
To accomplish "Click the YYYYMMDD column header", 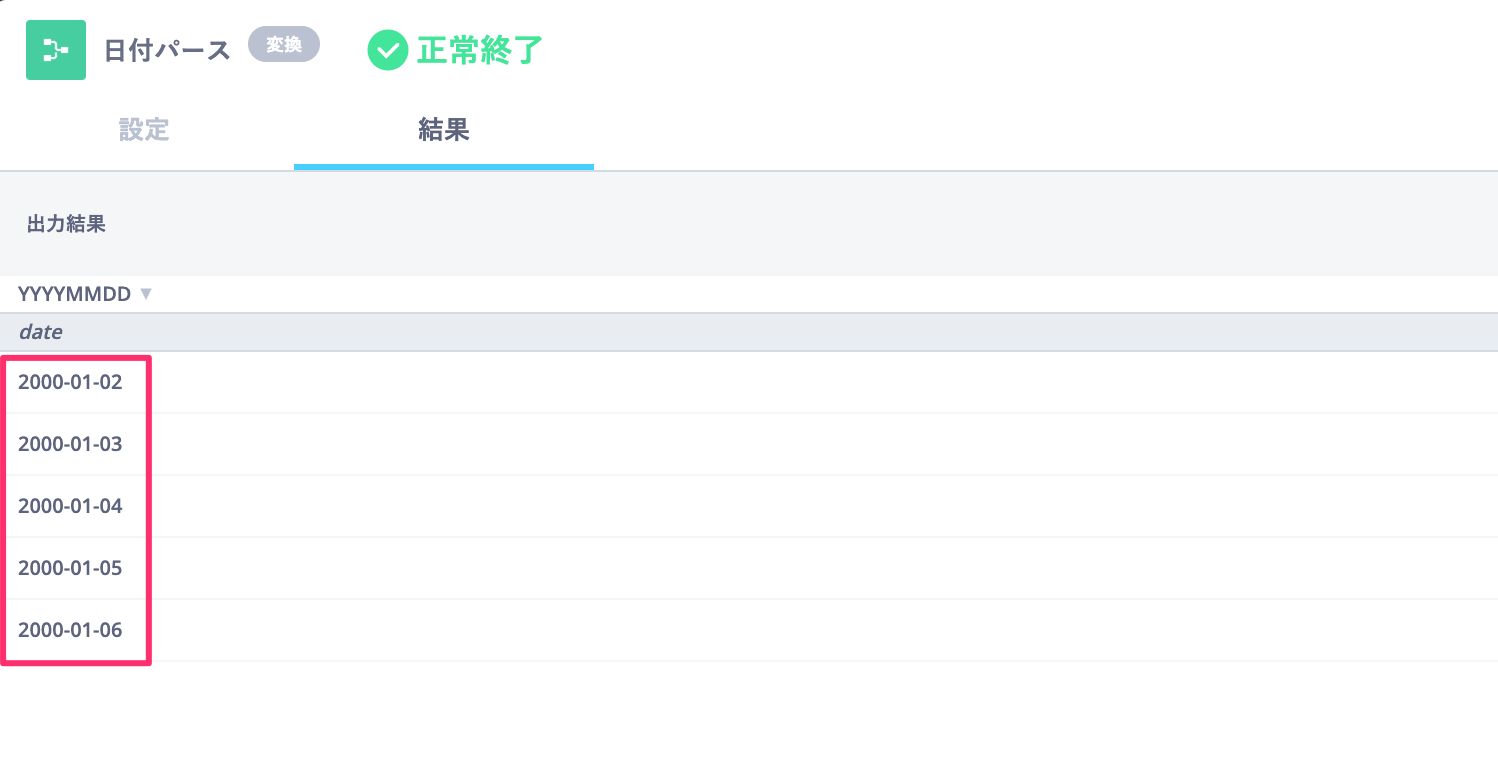I will click(74, 294).
